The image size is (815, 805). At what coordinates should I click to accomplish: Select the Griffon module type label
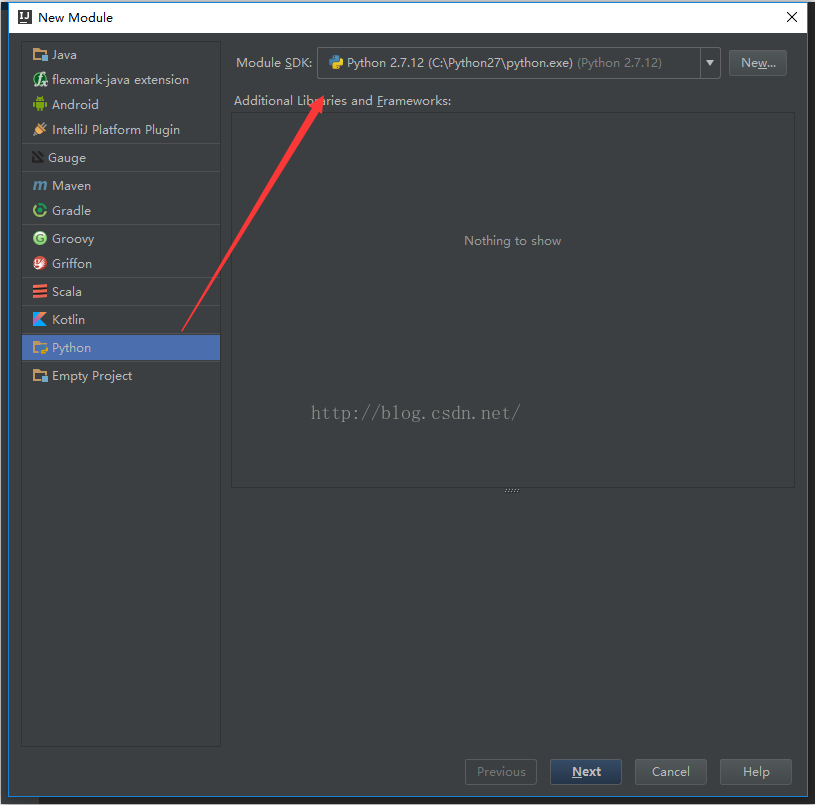[72, 263]
